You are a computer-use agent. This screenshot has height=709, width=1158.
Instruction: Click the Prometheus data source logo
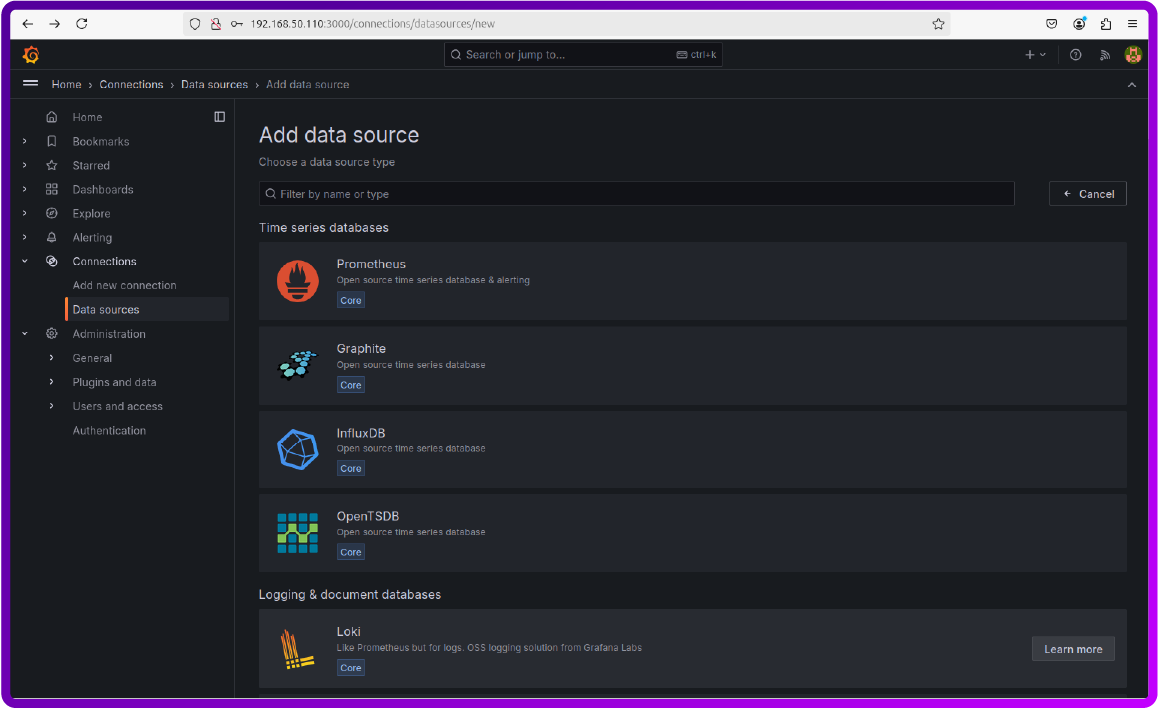pyautogui.click(x=297, y=281)
